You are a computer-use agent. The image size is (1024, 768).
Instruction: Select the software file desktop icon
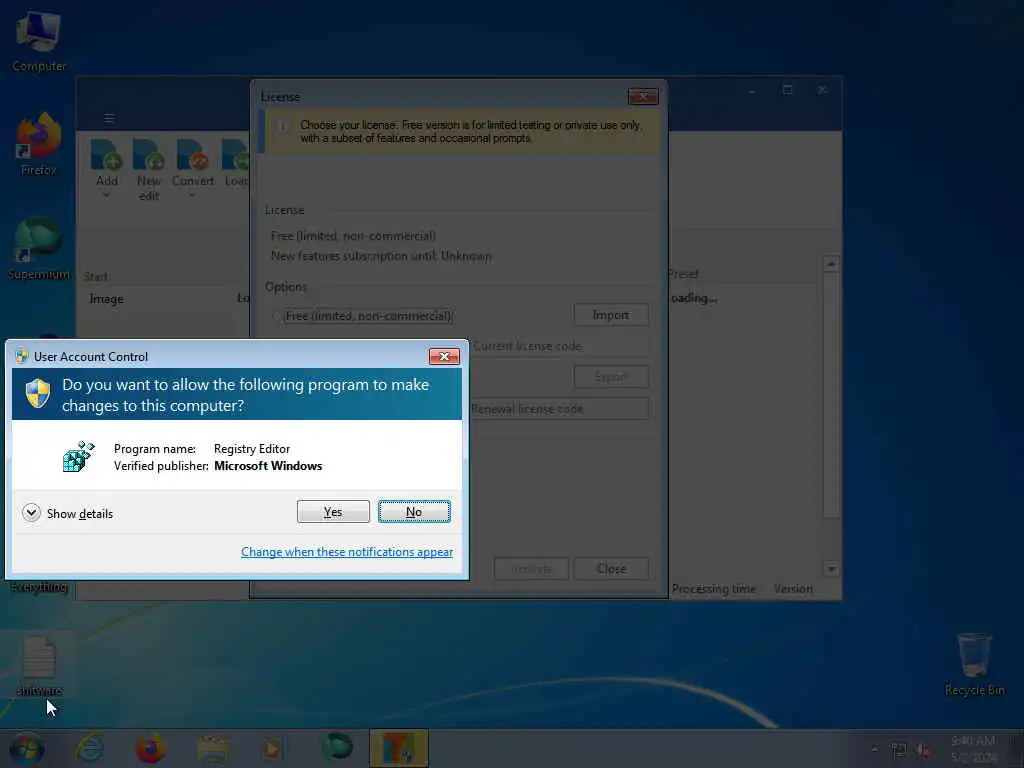[x=39, y=667]
